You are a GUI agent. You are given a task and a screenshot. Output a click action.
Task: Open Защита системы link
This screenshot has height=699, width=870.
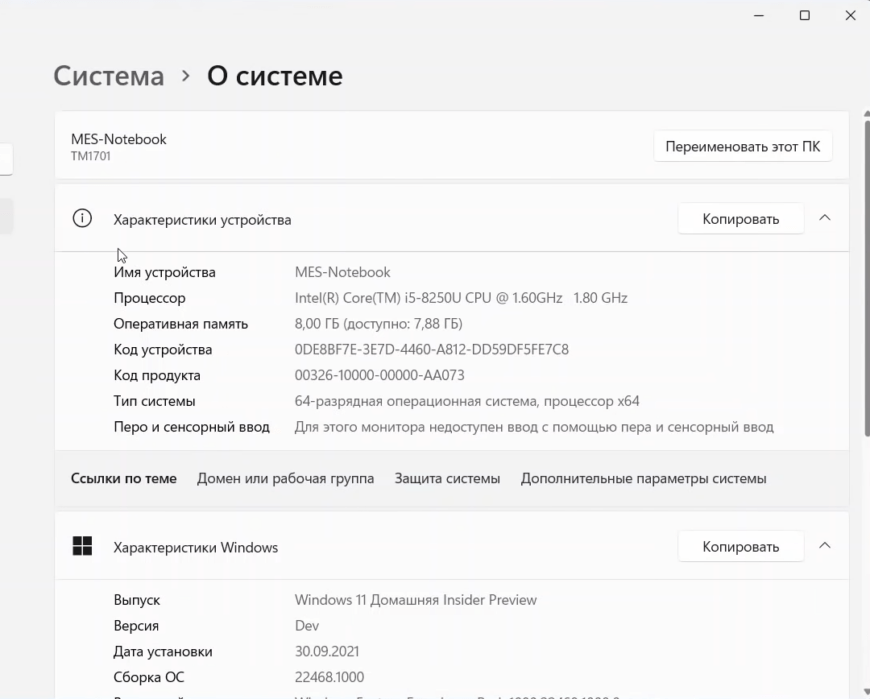click(x=447, y=478)
